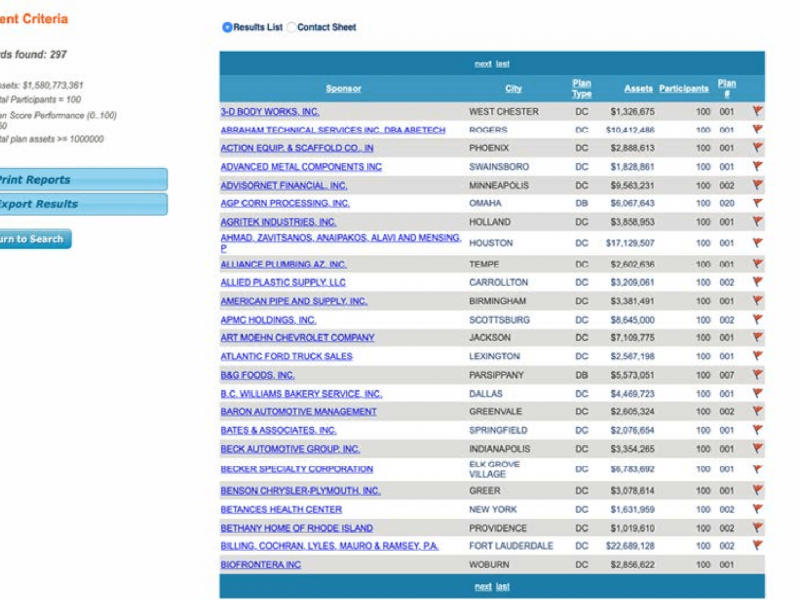Sort the table by Sponsor column
800x600 pixels.
tap(343, 89)
